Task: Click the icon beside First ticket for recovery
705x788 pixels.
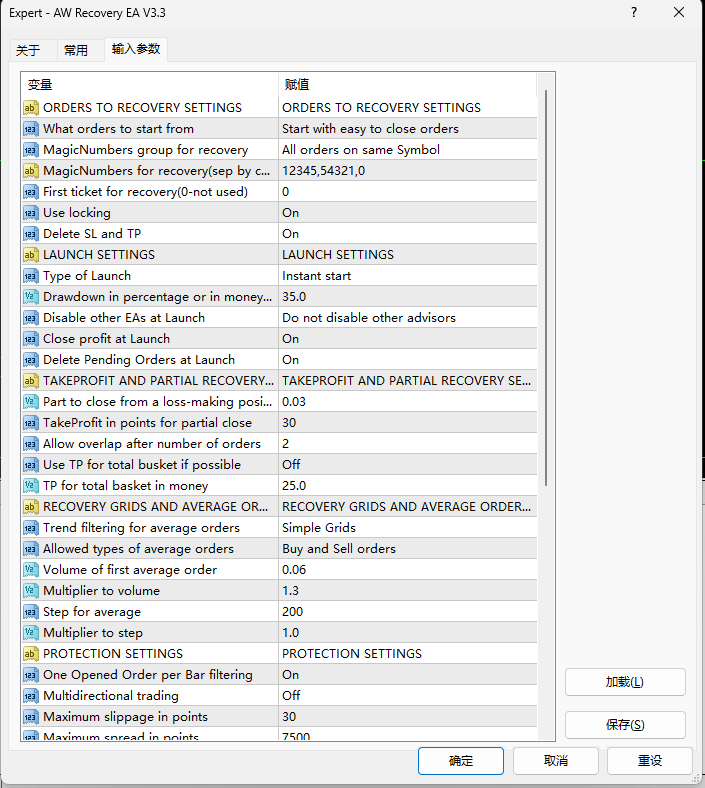Action: pos(31,191)
